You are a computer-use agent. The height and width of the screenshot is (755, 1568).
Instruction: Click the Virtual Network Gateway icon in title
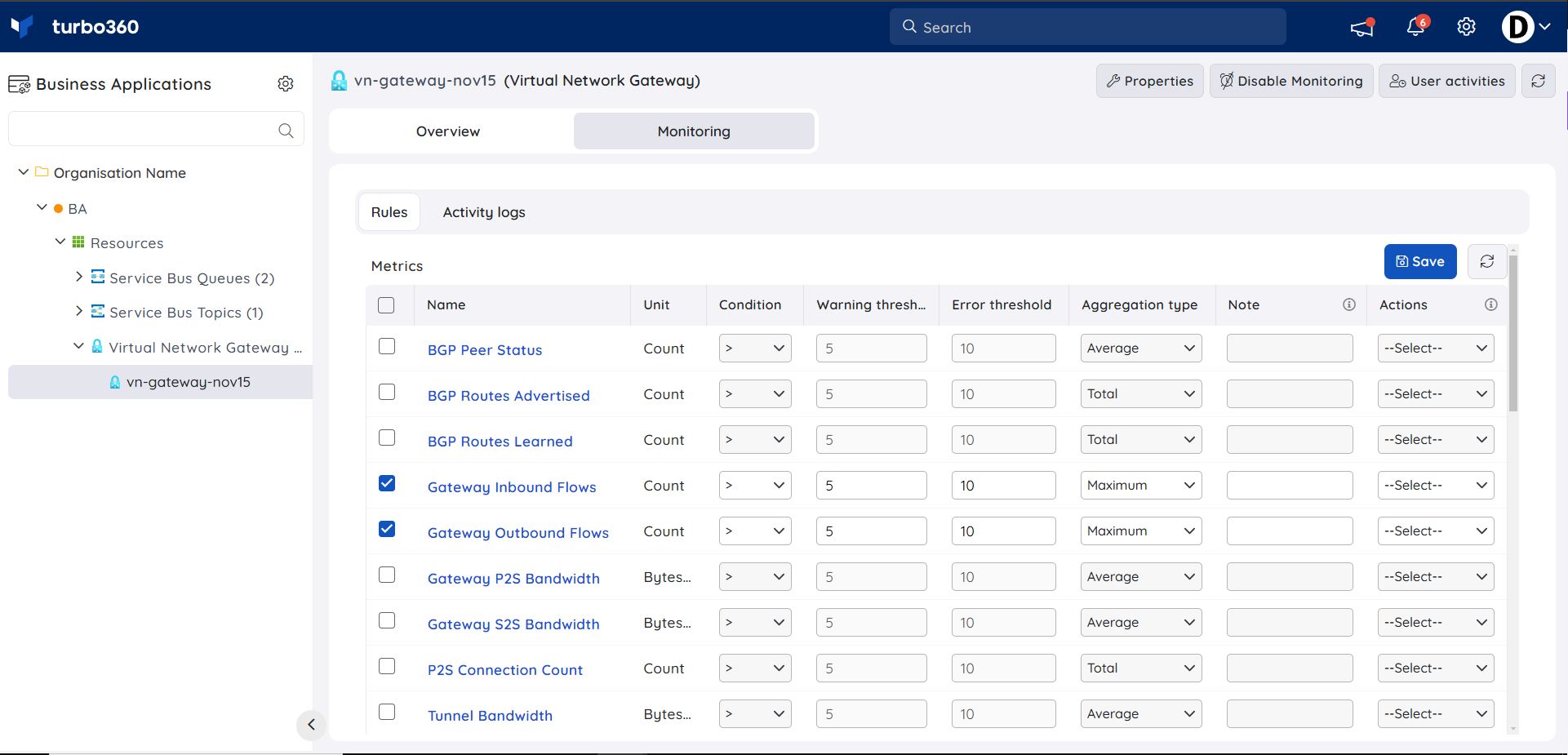339,81
